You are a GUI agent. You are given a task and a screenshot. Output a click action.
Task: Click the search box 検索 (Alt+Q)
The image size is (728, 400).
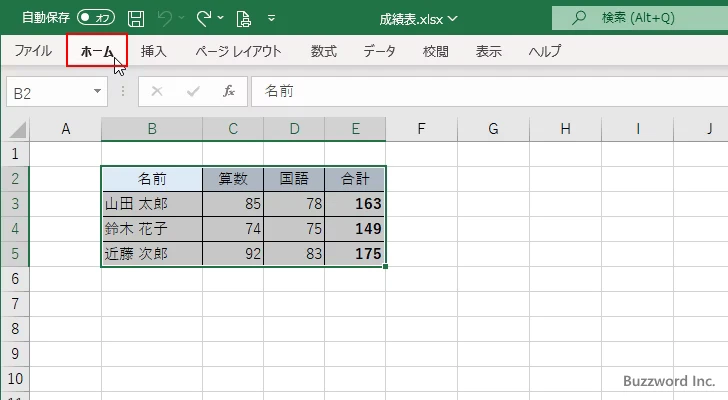[x=640, y=18]
